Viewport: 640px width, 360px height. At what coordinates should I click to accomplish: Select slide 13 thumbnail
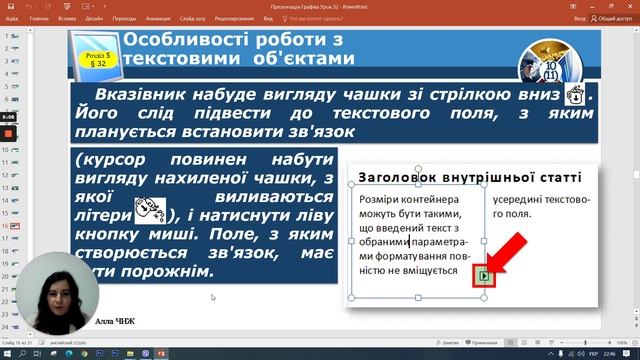point(15,188)
